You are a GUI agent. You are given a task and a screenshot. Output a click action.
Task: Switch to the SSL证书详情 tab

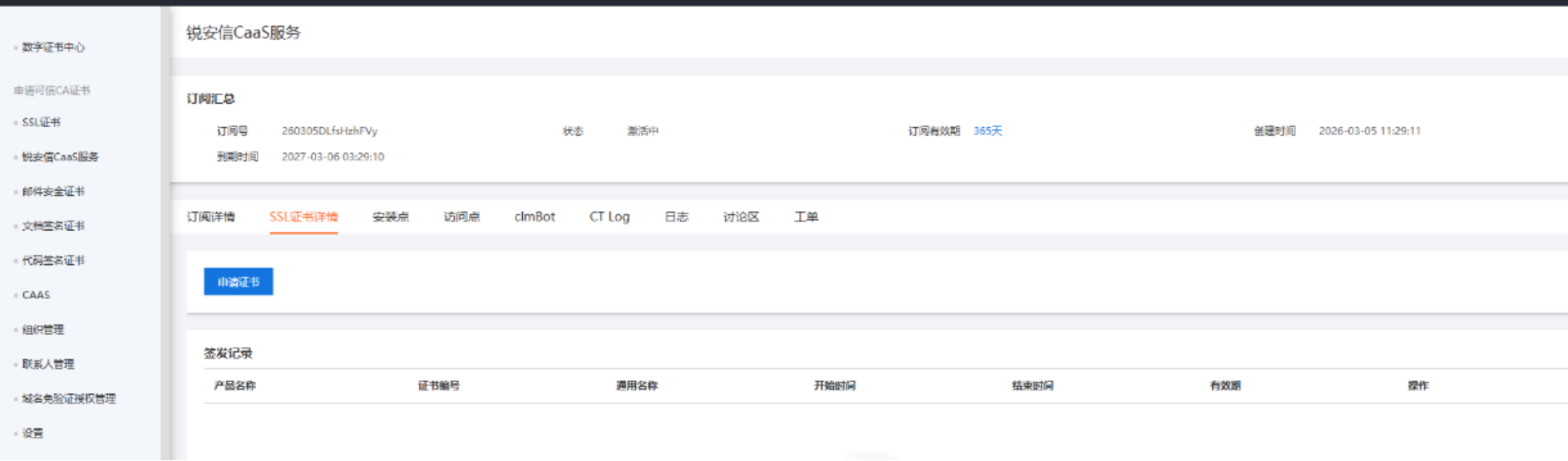tap(303, 217)
